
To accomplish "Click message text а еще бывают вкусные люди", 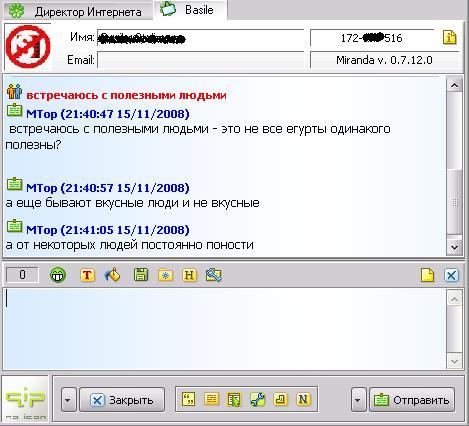I will click(132, 203).
